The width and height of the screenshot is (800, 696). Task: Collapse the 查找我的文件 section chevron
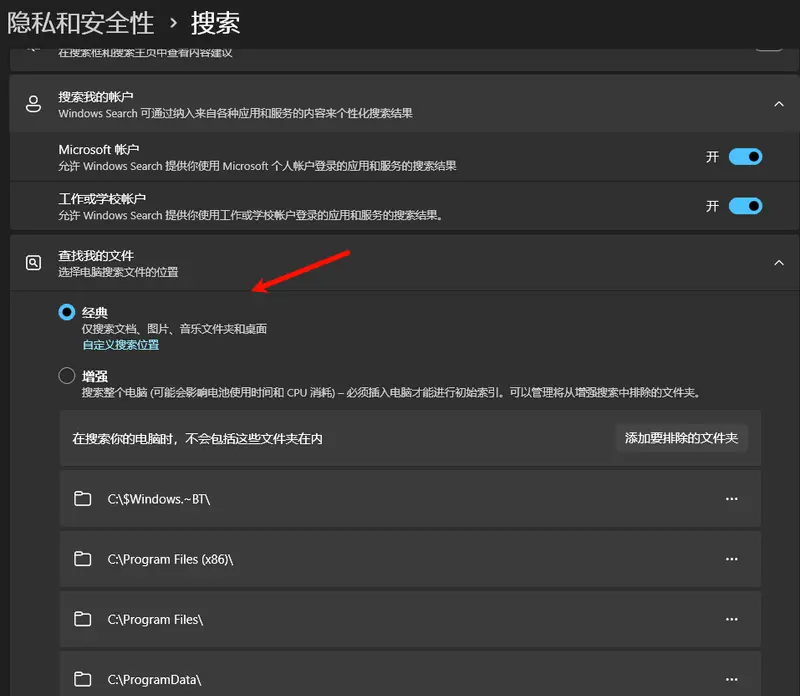point(779,262)
